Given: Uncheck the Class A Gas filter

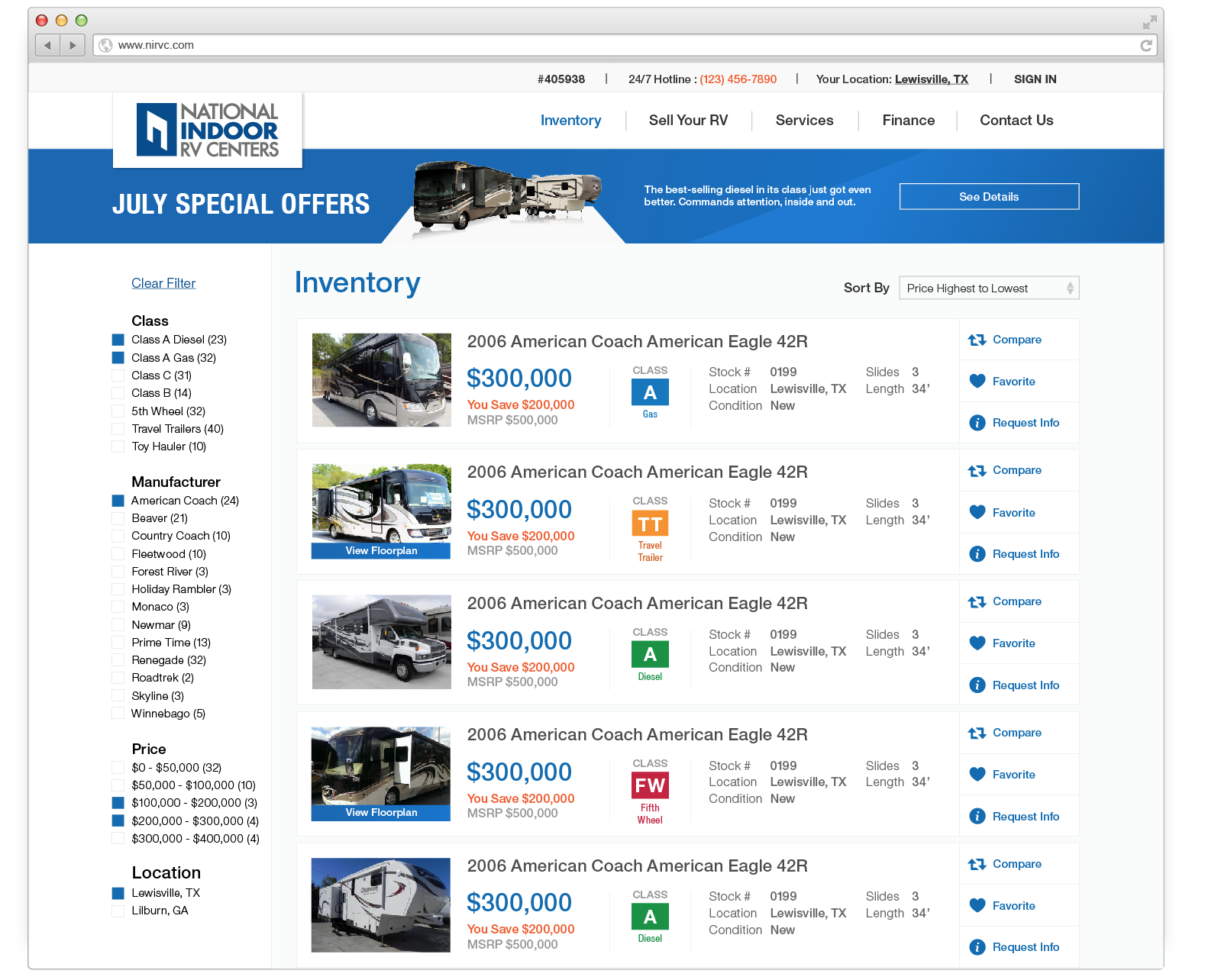Looking at the screenshot, I should (x=118, y=358).
